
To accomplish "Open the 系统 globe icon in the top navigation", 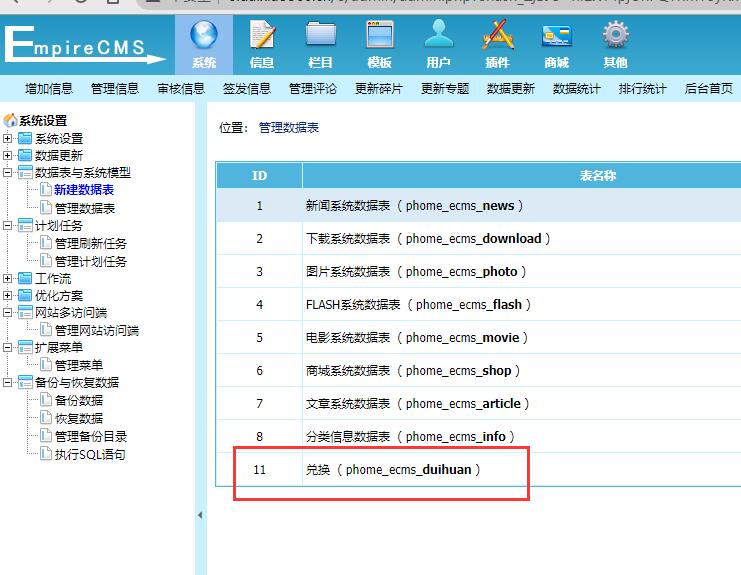I will [x=204, y=37].
